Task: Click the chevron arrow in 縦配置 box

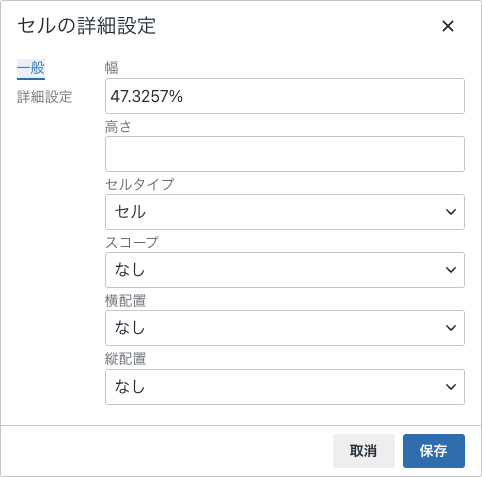Action: click(x=451, y=387)
